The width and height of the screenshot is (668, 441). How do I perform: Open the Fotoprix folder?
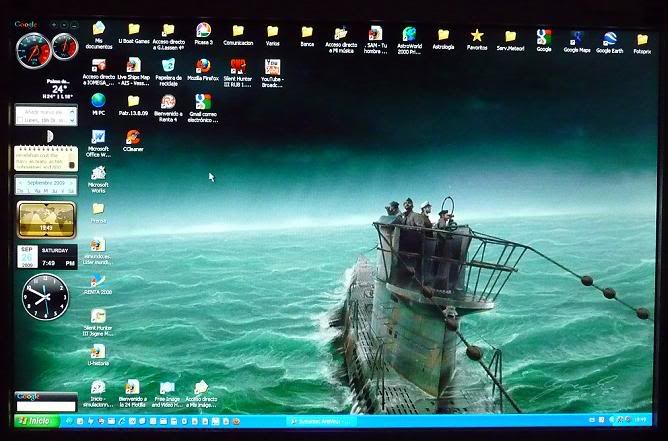(x=642, y=44)
